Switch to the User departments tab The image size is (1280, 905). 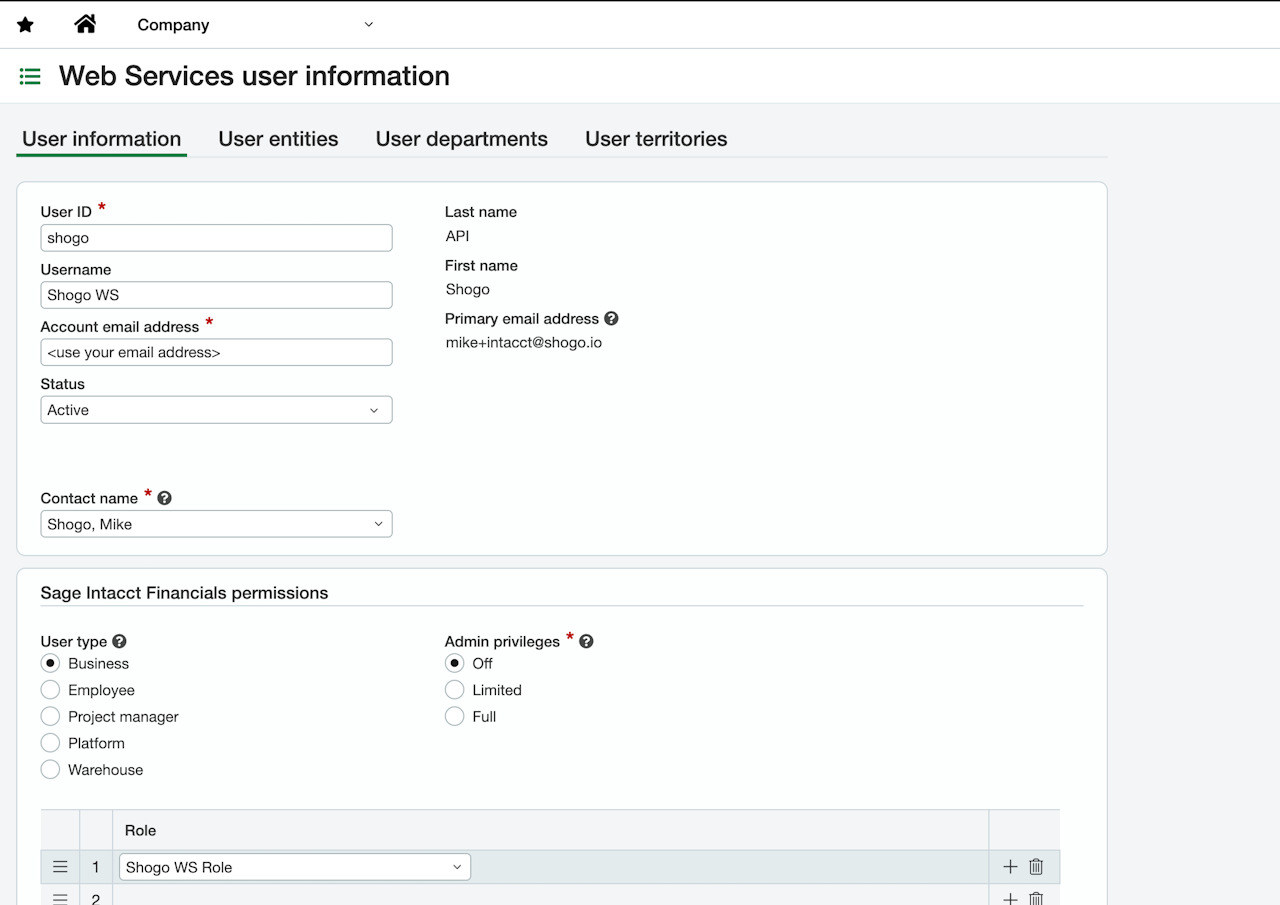462,139
